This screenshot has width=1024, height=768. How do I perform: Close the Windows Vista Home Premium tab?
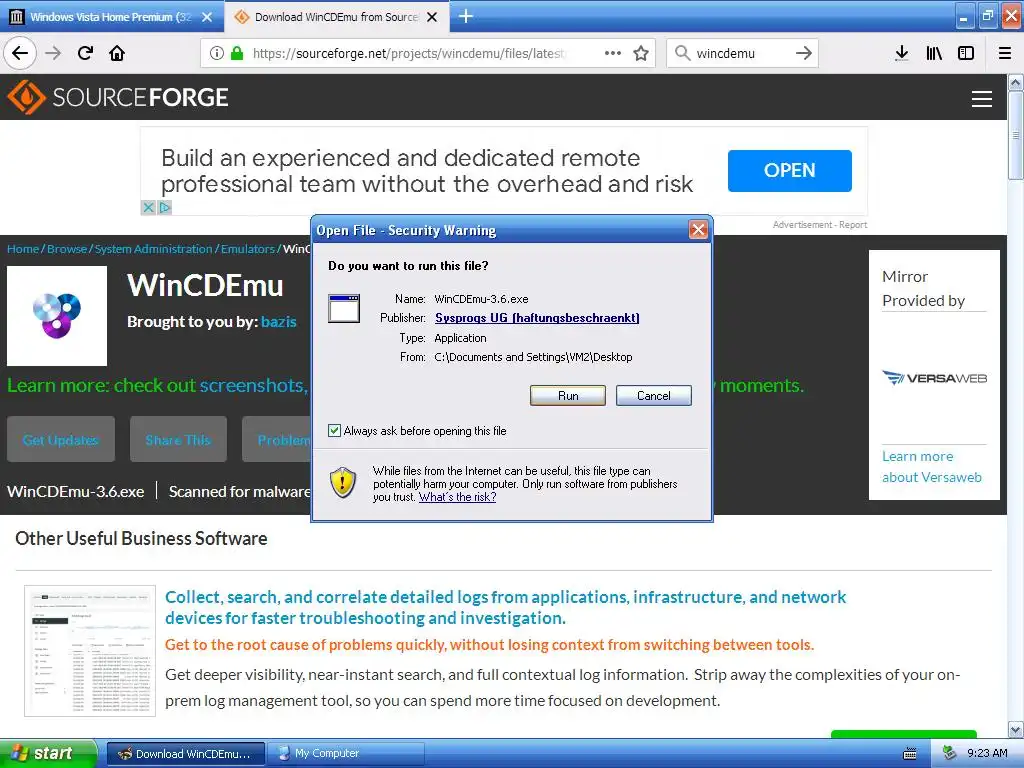tap(207, 17)
